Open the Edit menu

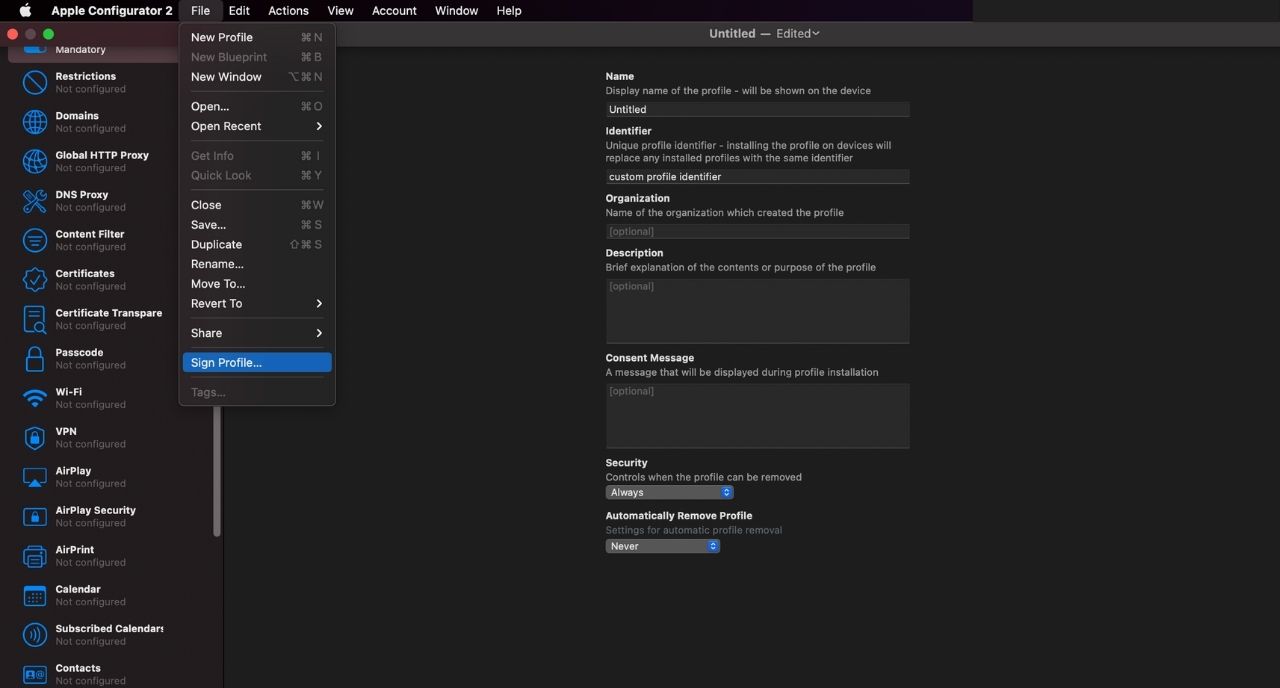pos(239,11)
